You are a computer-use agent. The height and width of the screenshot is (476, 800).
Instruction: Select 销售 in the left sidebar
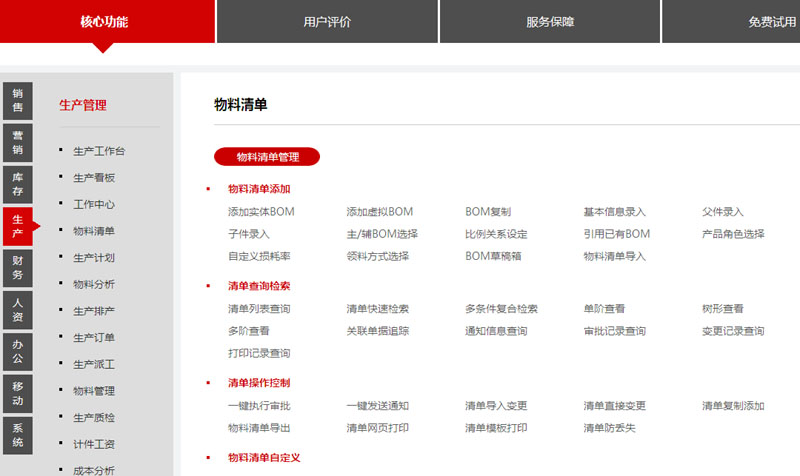point(18,100)
